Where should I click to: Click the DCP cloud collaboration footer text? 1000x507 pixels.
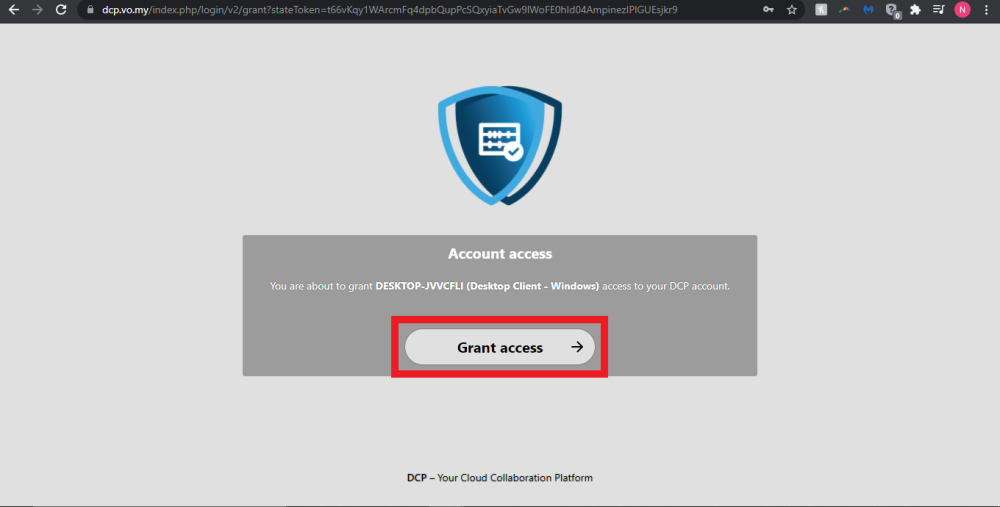click(500, 478)
